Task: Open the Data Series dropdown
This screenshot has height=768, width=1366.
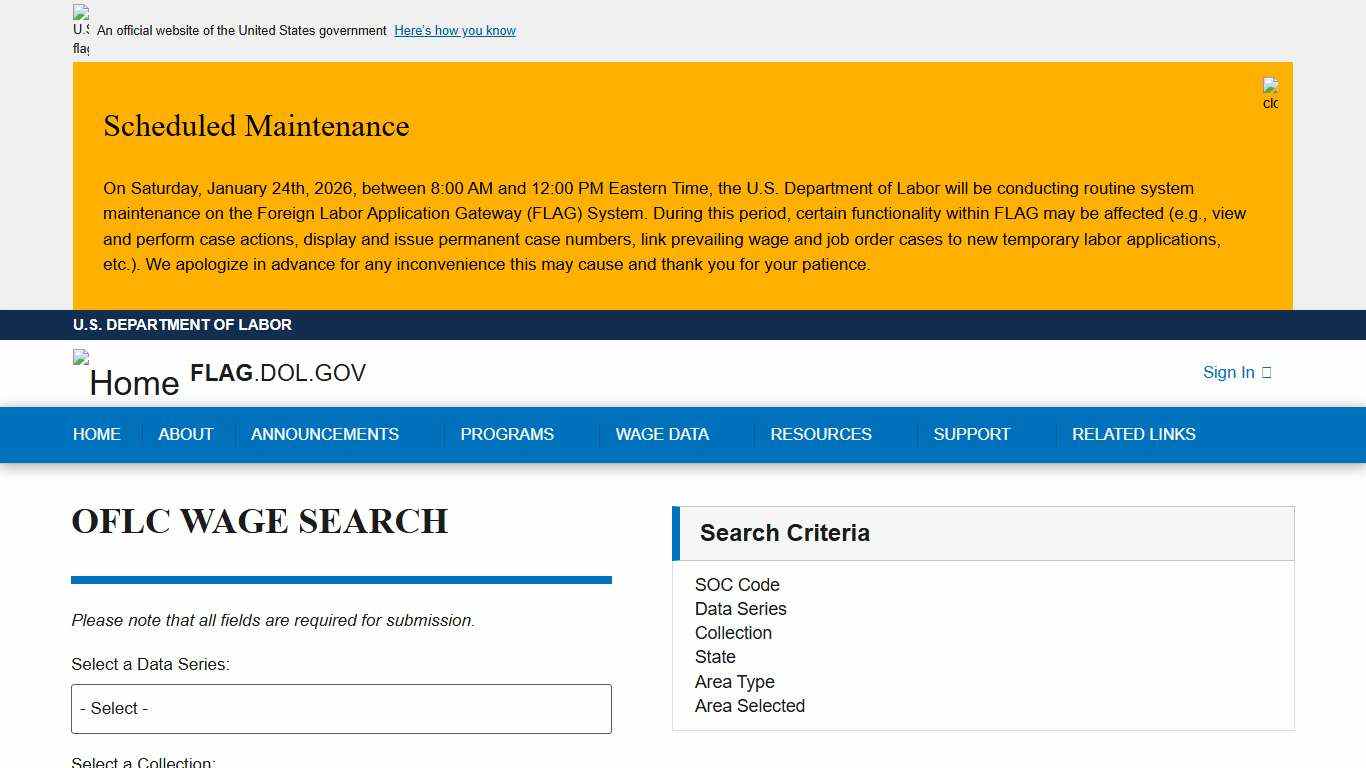Action: pos(341,708)
